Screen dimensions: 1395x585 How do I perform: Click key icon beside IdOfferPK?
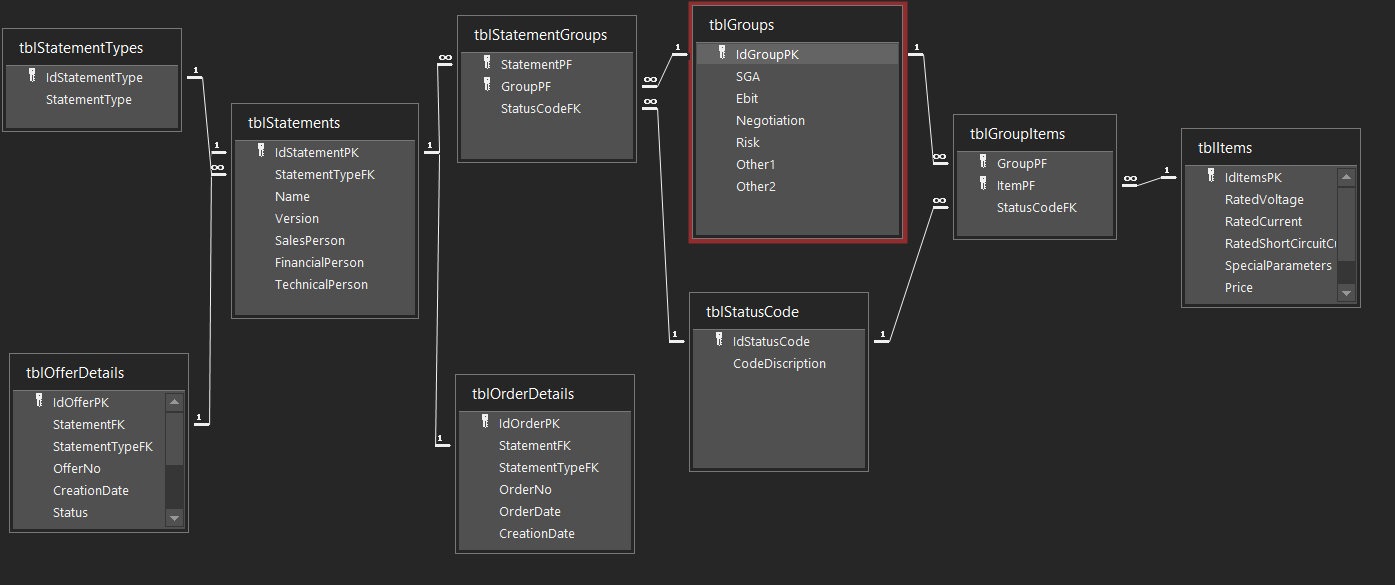[39, 401]
